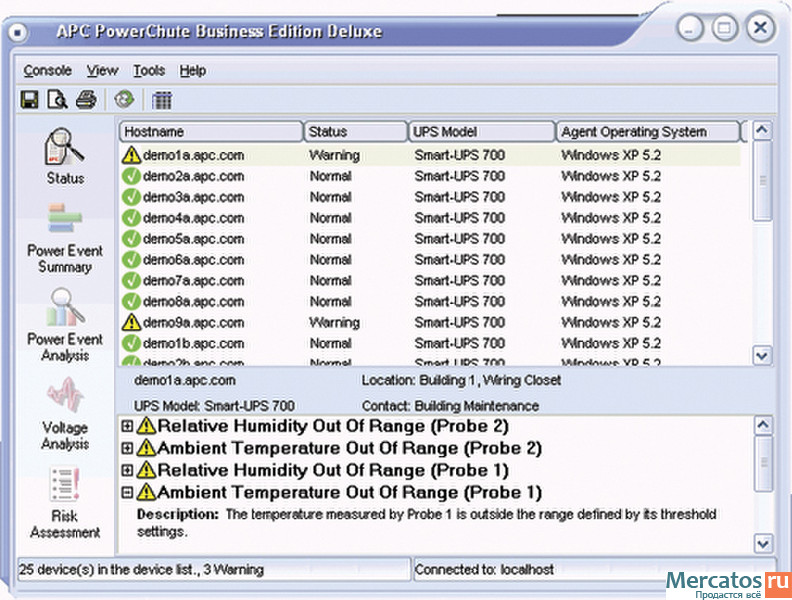This screenshot has width=792, height=600.
Task: Expand Ambient Temperature Out Of Range (Probe 2)
Action: point(127,448)
